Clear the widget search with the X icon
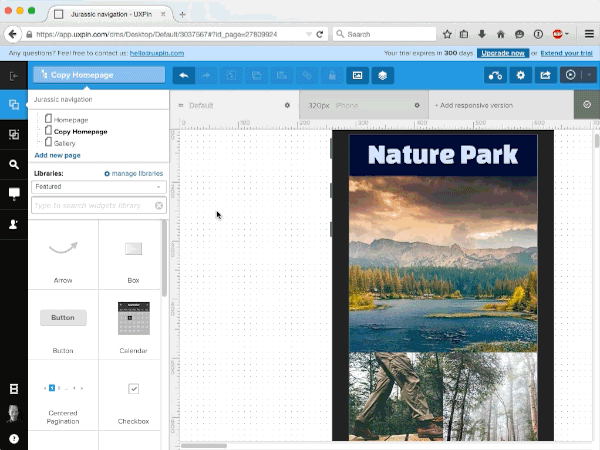 point(159,205)
